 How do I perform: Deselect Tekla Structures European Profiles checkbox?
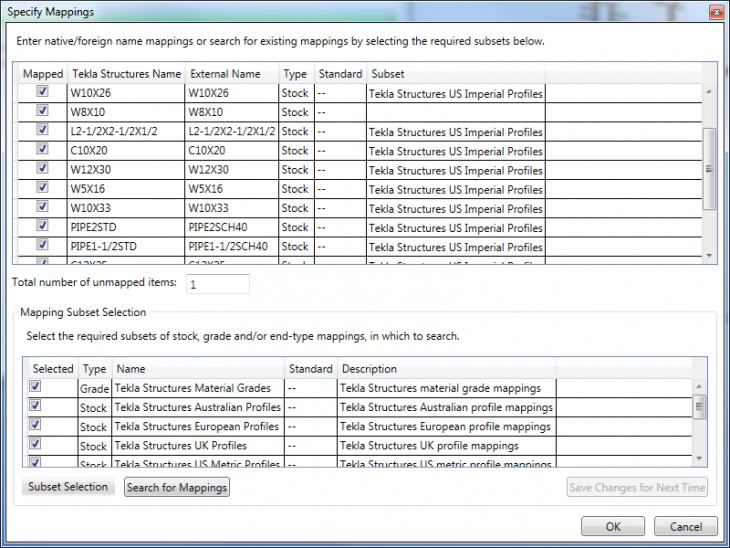point(35,424)
